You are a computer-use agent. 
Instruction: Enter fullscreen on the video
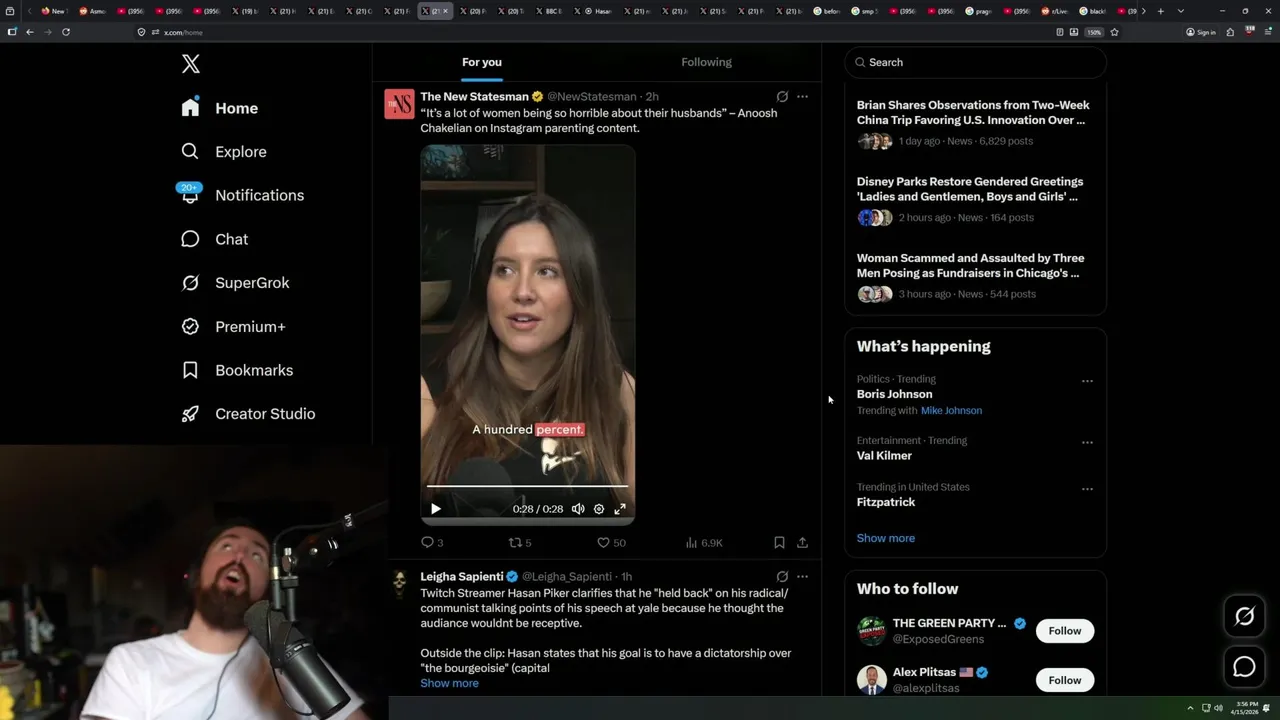[x=620, y=509]
